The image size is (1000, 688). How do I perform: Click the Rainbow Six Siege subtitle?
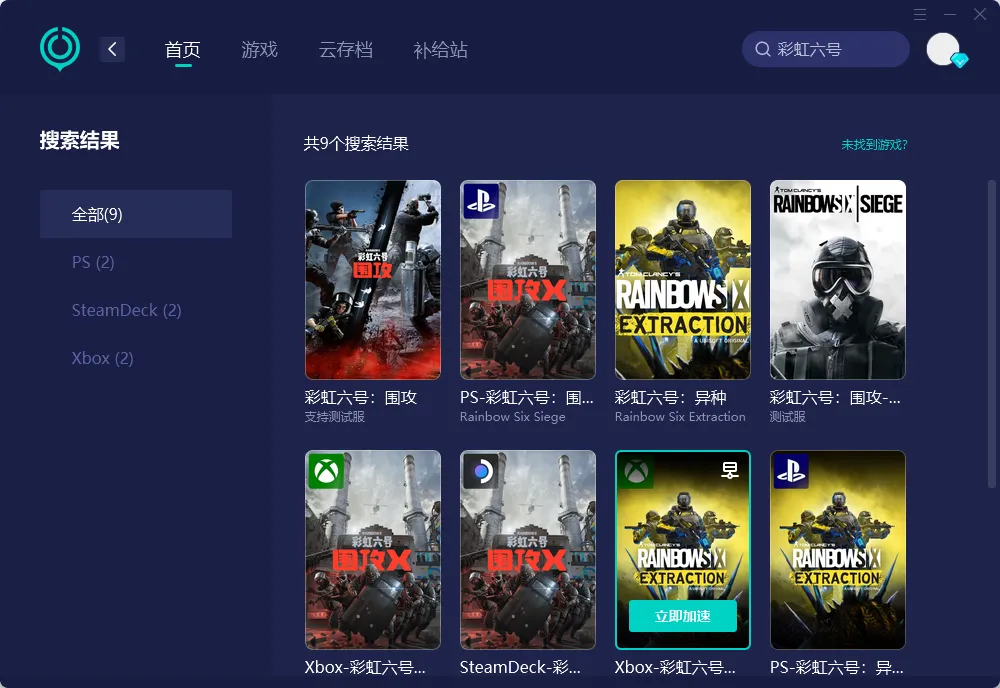pyautogui.click(x=513, y=416)
